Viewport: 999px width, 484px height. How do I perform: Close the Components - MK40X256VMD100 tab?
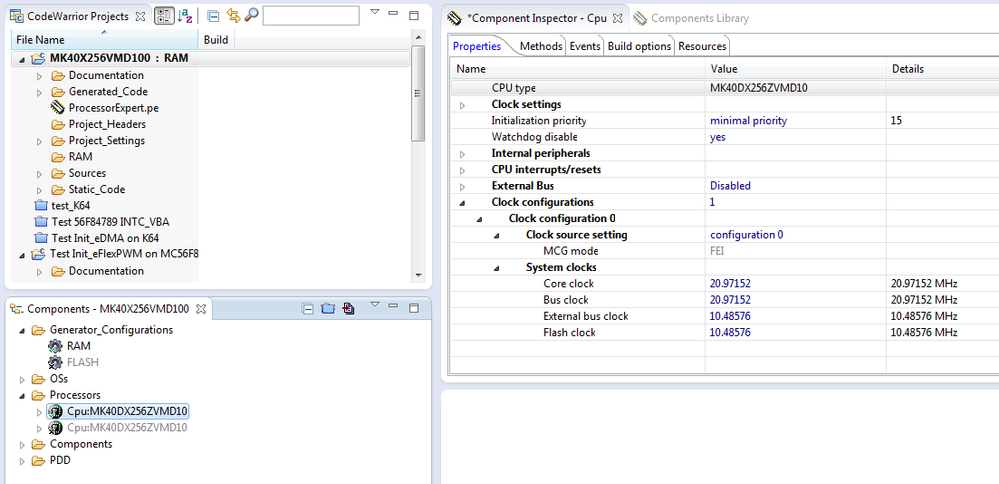201,309
